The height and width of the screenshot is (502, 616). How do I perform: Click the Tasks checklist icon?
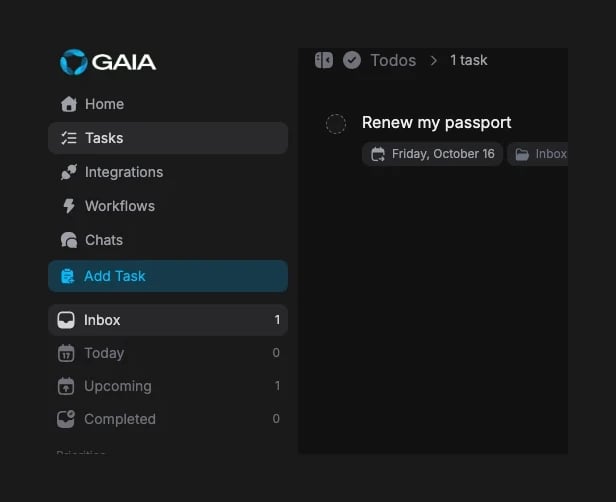(69, 138)
